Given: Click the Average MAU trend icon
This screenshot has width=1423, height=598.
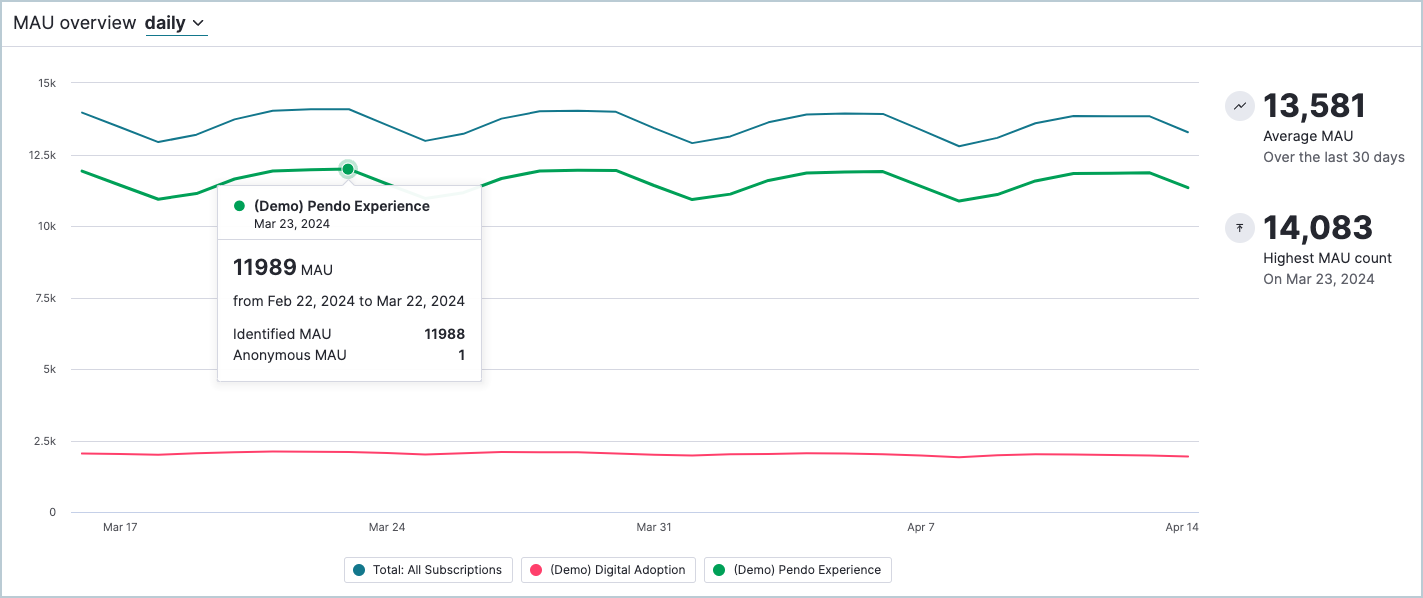Looking at the screenshot, I should click(x=1239, y=106).
